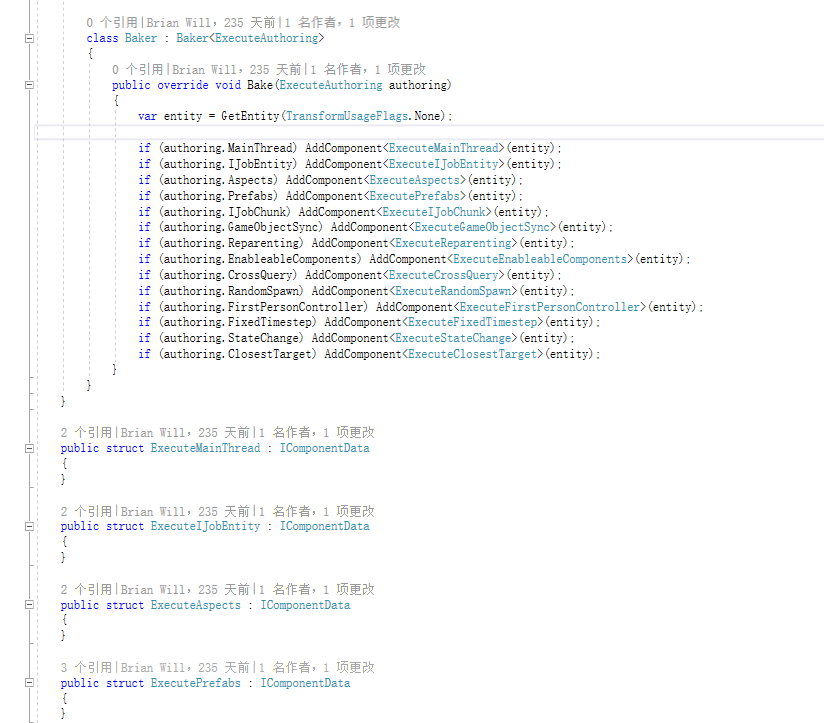Image resolution: width=824 pixels, height=723 pixels.
Task: Click the override keyword in Bake declaration
Action: [x=183, y=85]
